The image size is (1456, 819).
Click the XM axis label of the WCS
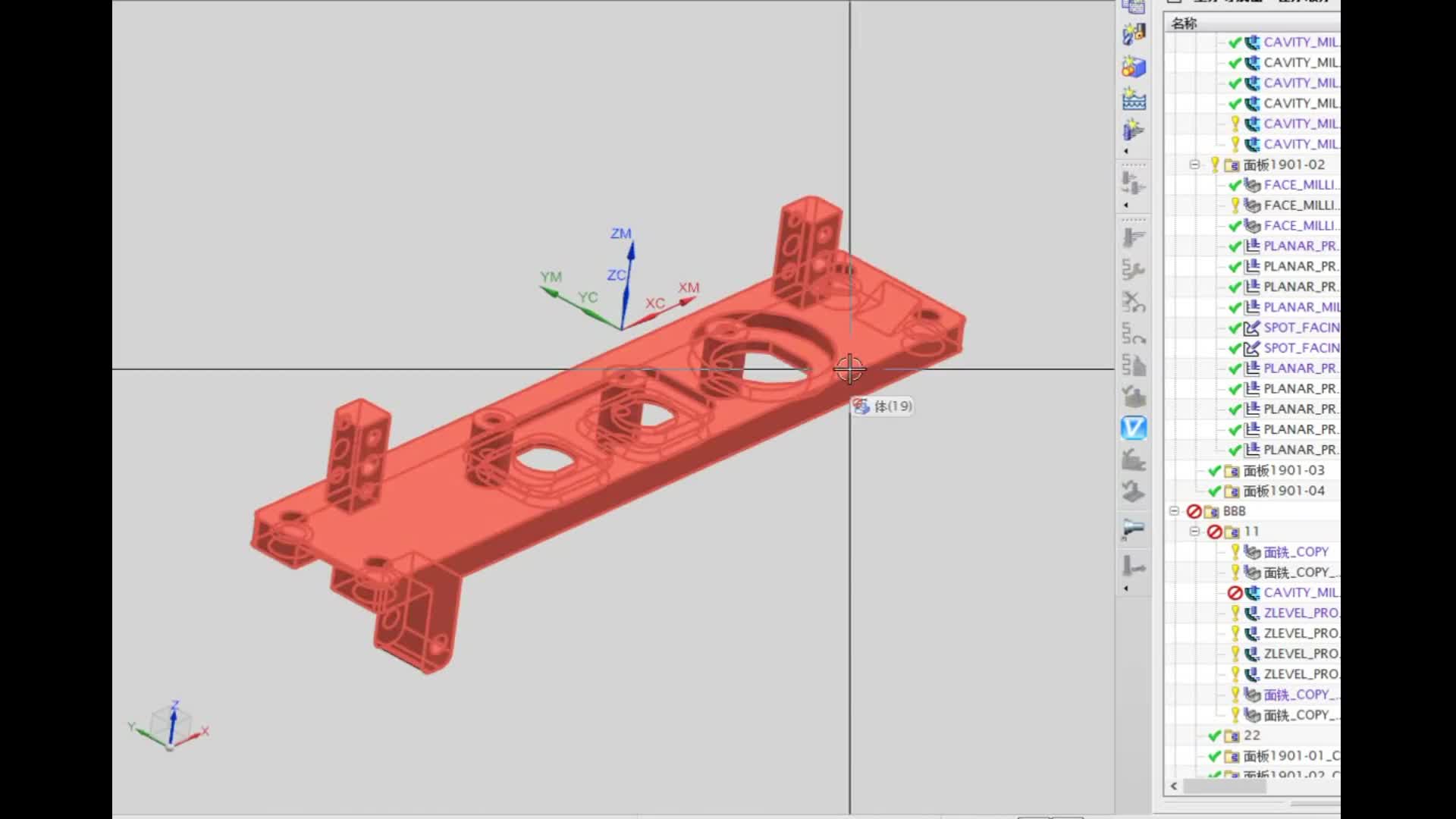[689, 287]
